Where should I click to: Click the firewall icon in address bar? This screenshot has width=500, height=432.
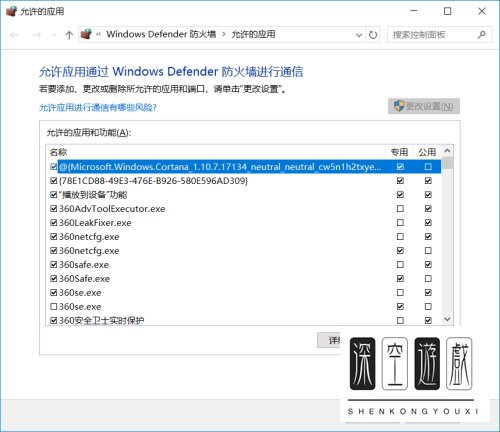[x=86, y=34]
